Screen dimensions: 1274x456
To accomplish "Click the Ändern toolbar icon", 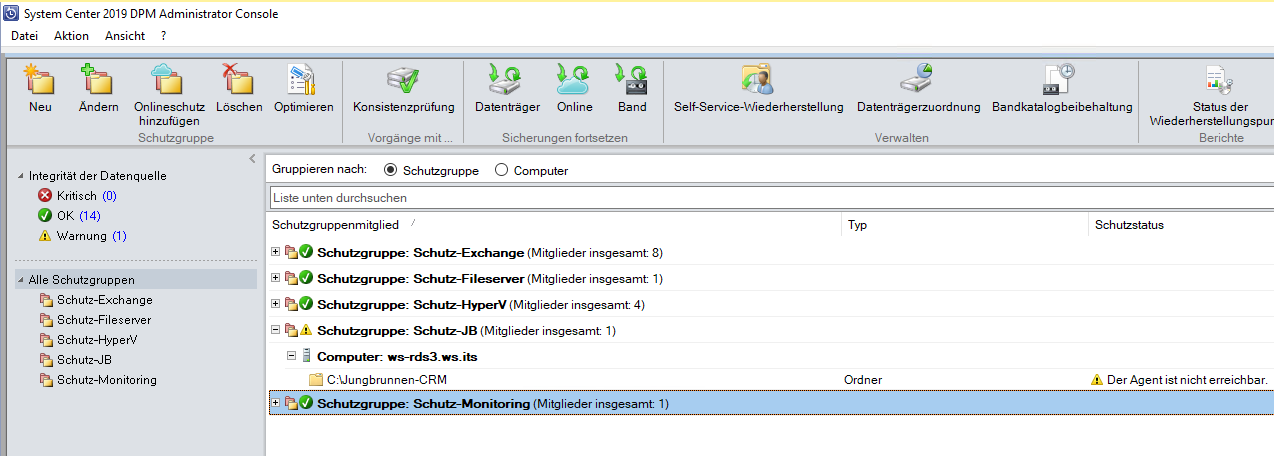I will pos(98,80).
